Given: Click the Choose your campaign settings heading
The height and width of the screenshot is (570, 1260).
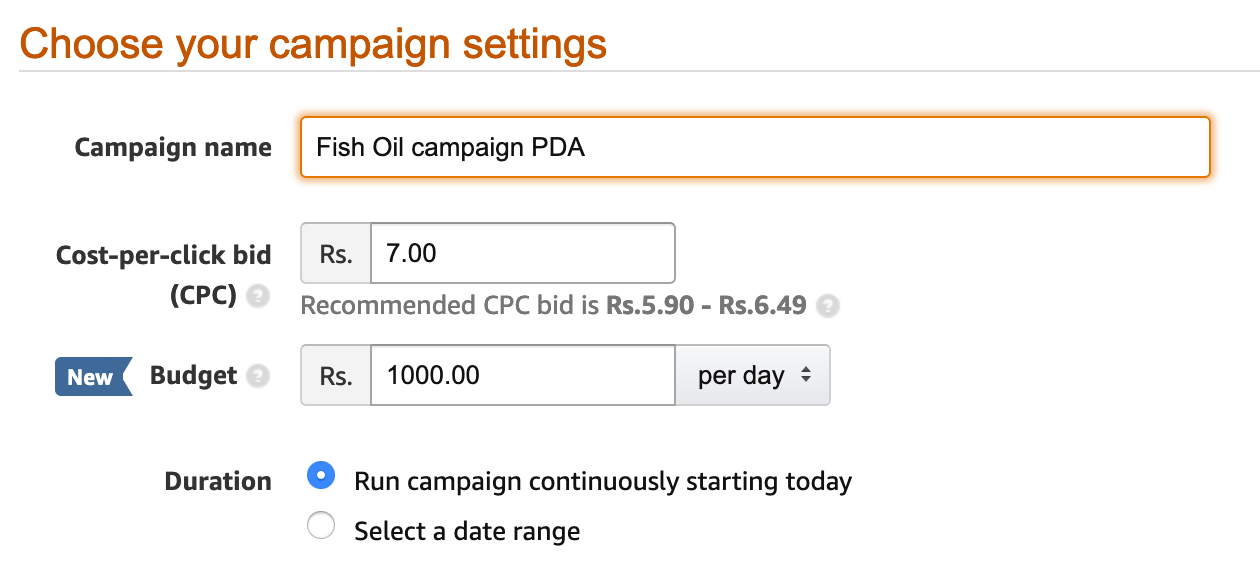Looking at the screenshot, I should [x=313, y=45].
